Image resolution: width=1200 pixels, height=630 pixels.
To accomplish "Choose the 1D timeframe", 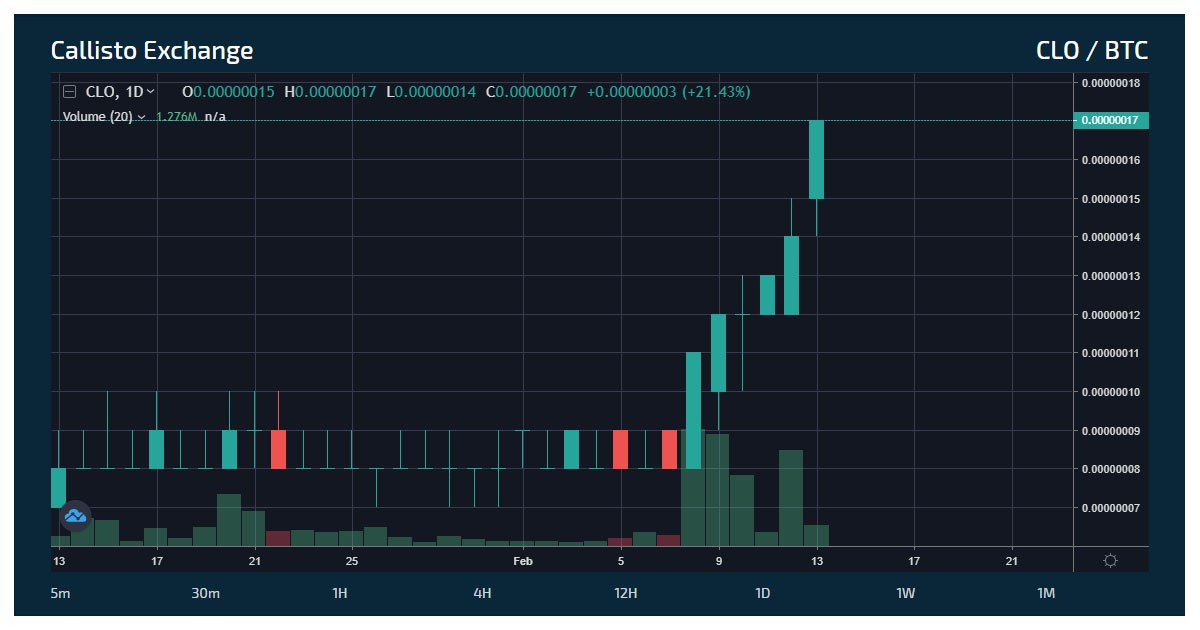I will coord(762,594).
